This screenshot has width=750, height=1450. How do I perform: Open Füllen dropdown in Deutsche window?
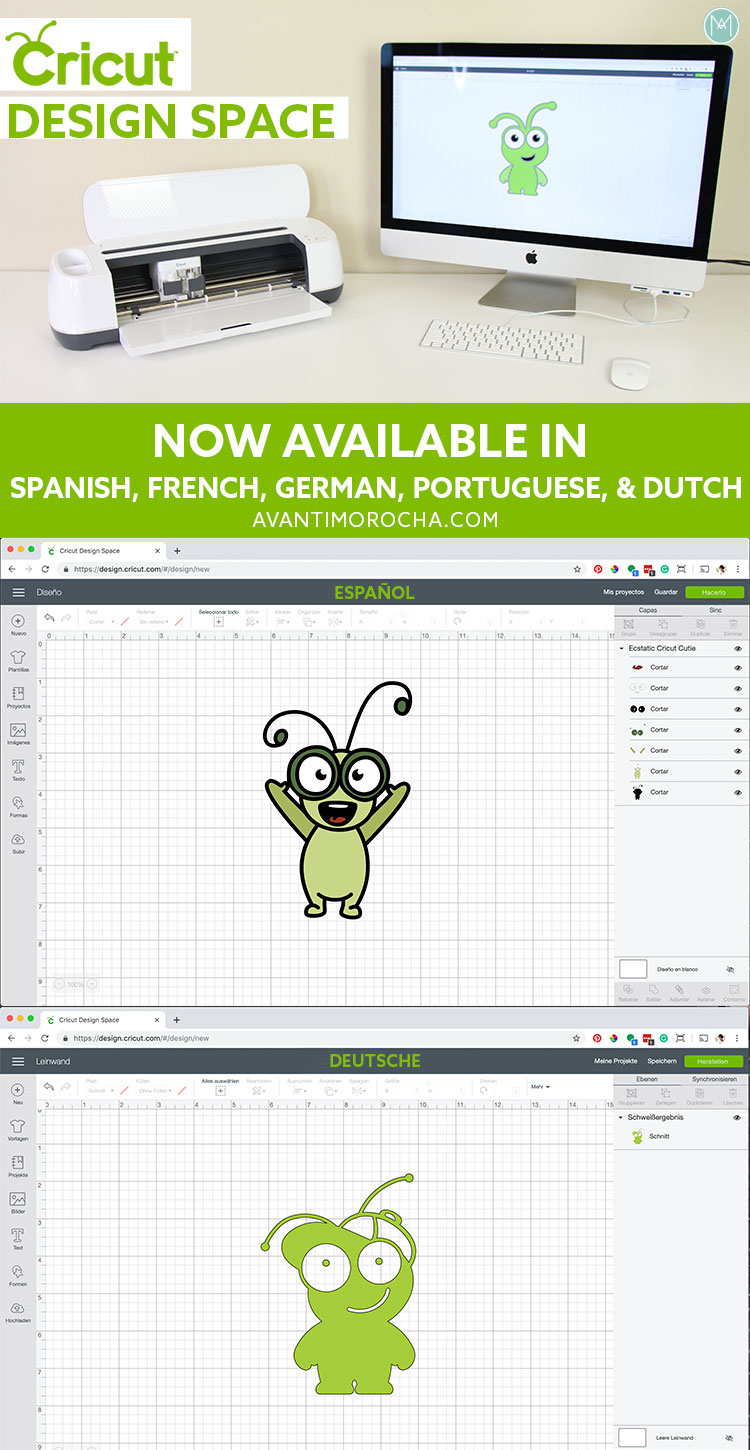point(155,1090)
